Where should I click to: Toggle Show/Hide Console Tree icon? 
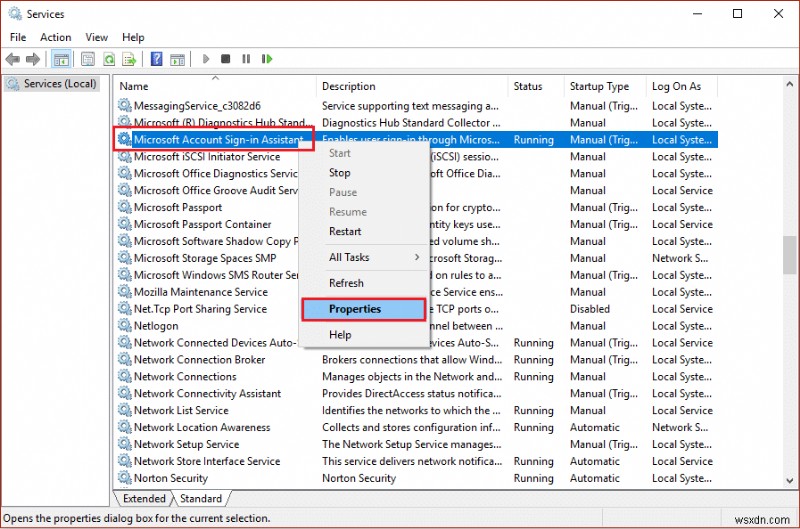pyautogui.click(x=61, y=59)
